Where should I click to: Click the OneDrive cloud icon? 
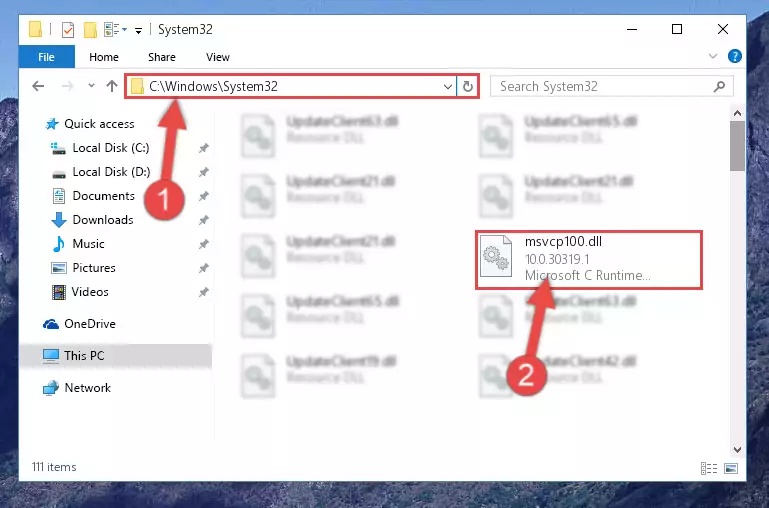(51, 324)
